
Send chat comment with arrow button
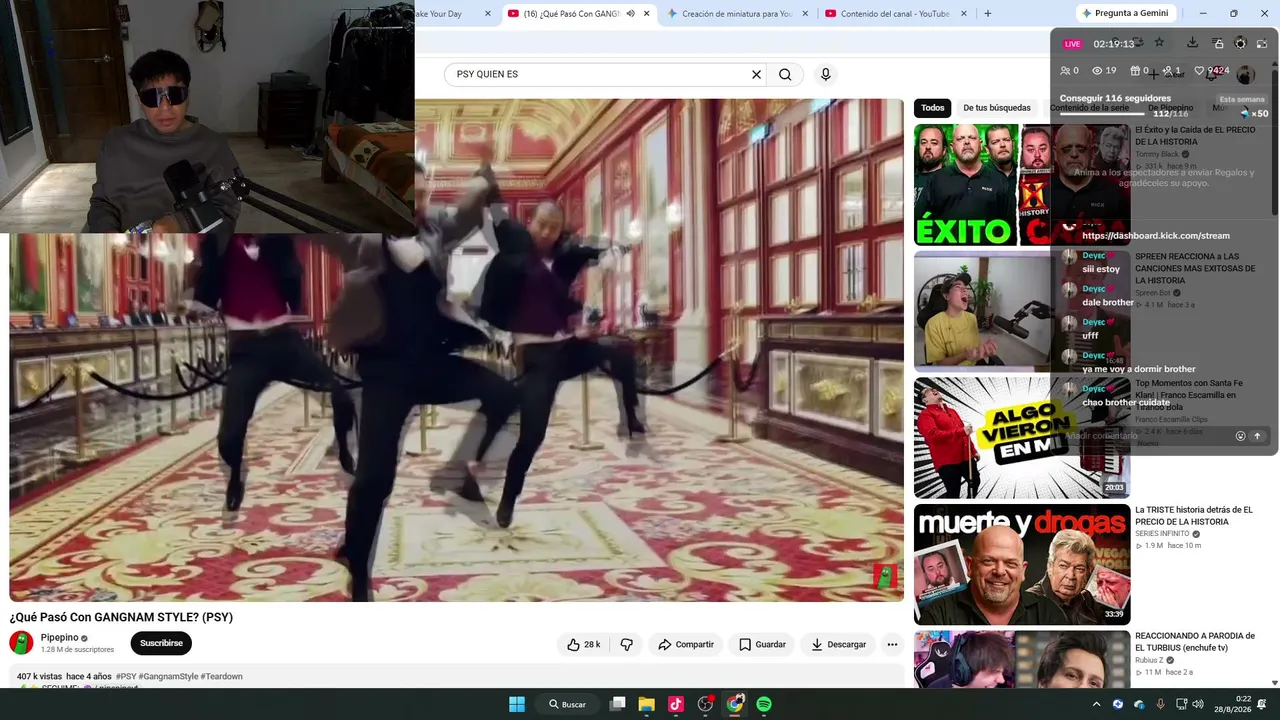[1258, 436]
